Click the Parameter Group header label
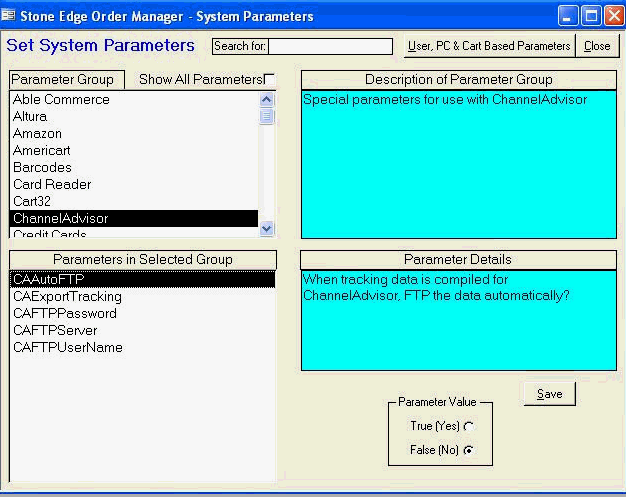The height and width of the screenshot is (497, 626). (x=67, y=79)
